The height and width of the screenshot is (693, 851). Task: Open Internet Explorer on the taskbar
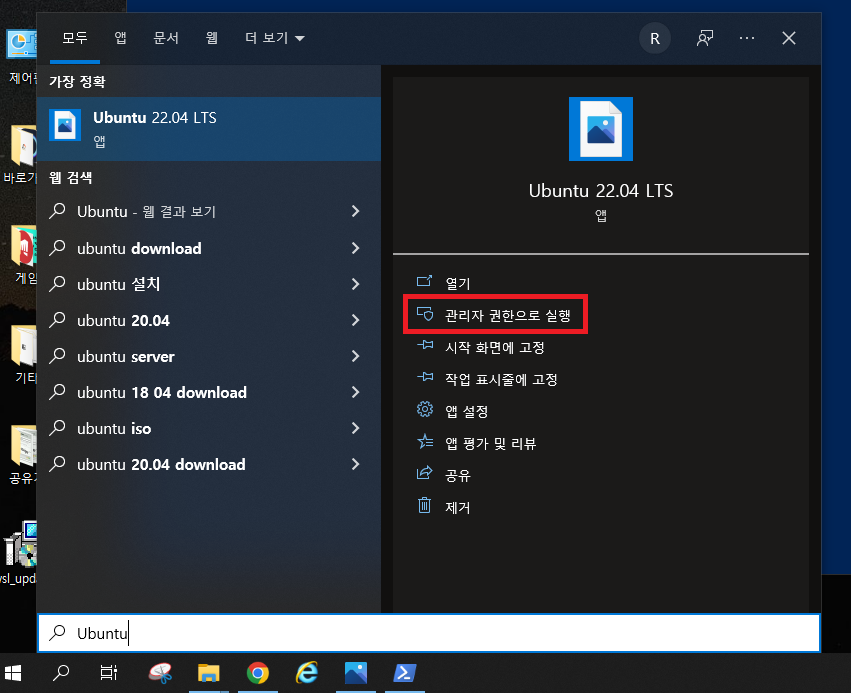click(x=307, y=673)
